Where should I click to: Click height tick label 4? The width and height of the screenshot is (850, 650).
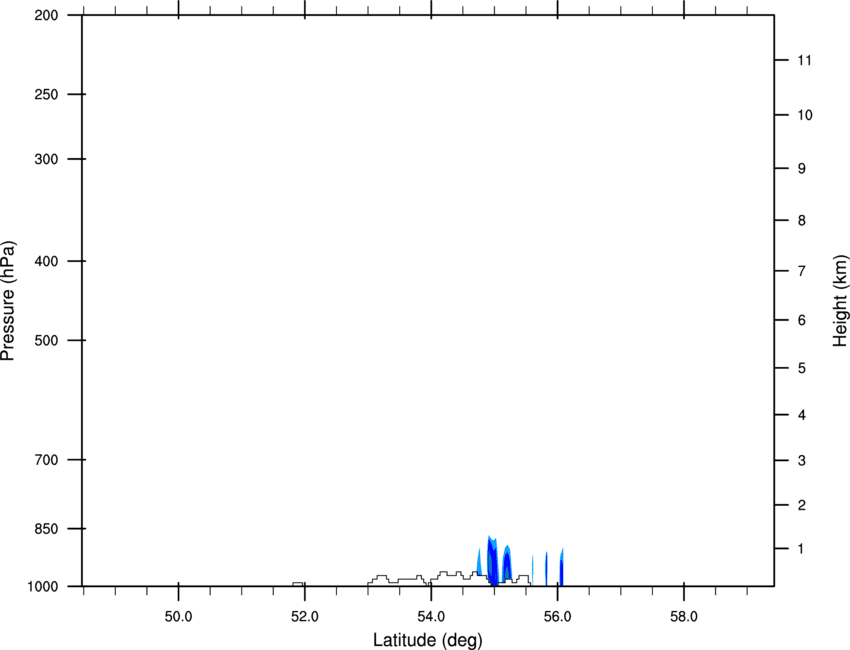tap(802, 415)
